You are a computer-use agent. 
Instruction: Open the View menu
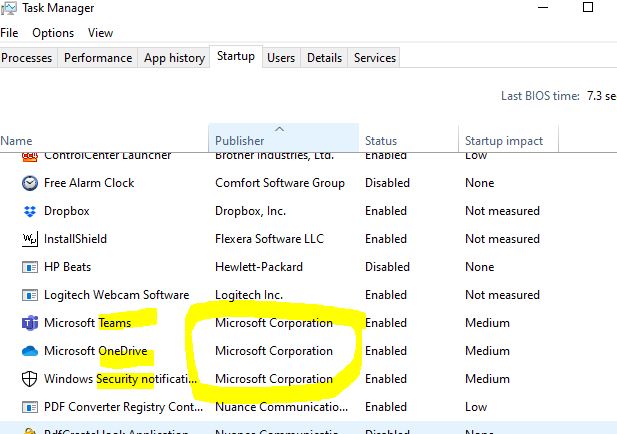tap(100, 33)
